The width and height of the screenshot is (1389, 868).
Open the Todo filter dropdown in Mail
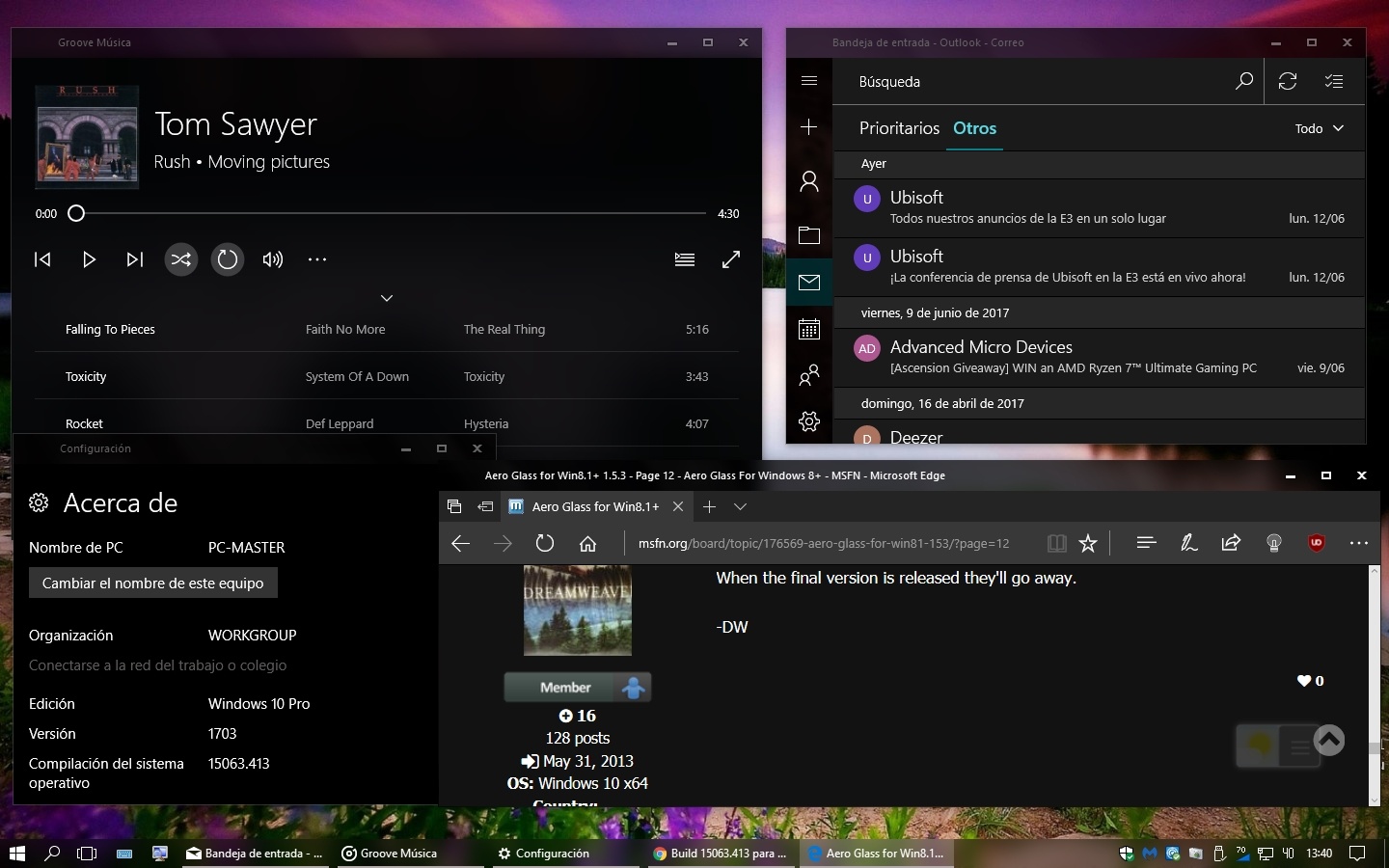(x=1319, y=128)
